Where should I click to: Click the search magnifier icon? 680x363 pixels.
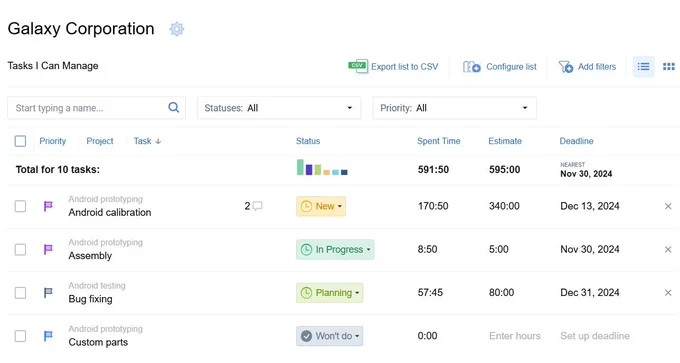[x=173, y=108]
